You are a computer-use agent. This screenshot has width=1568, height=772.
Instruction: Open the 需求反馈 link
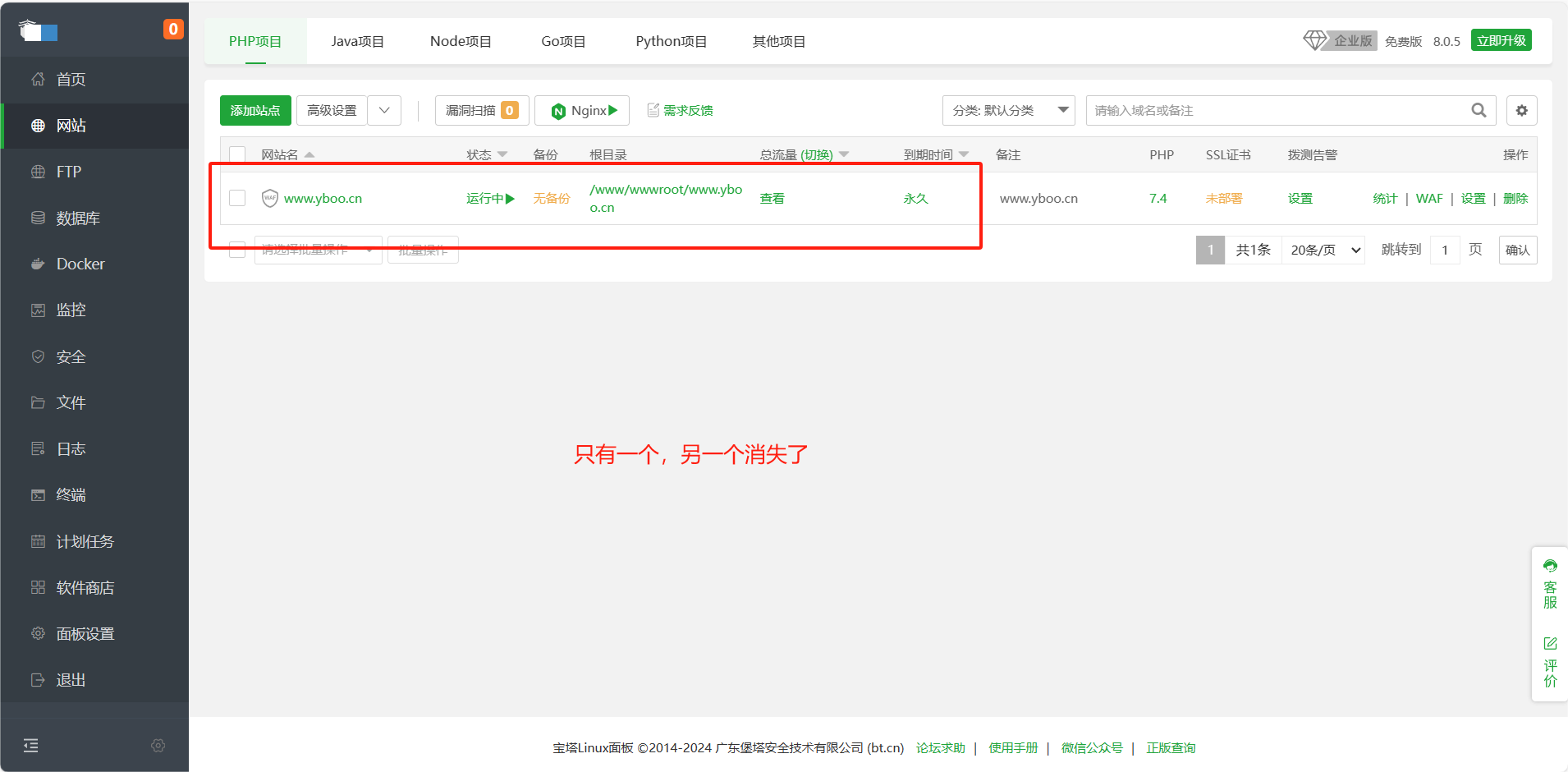tap(681, 110)
